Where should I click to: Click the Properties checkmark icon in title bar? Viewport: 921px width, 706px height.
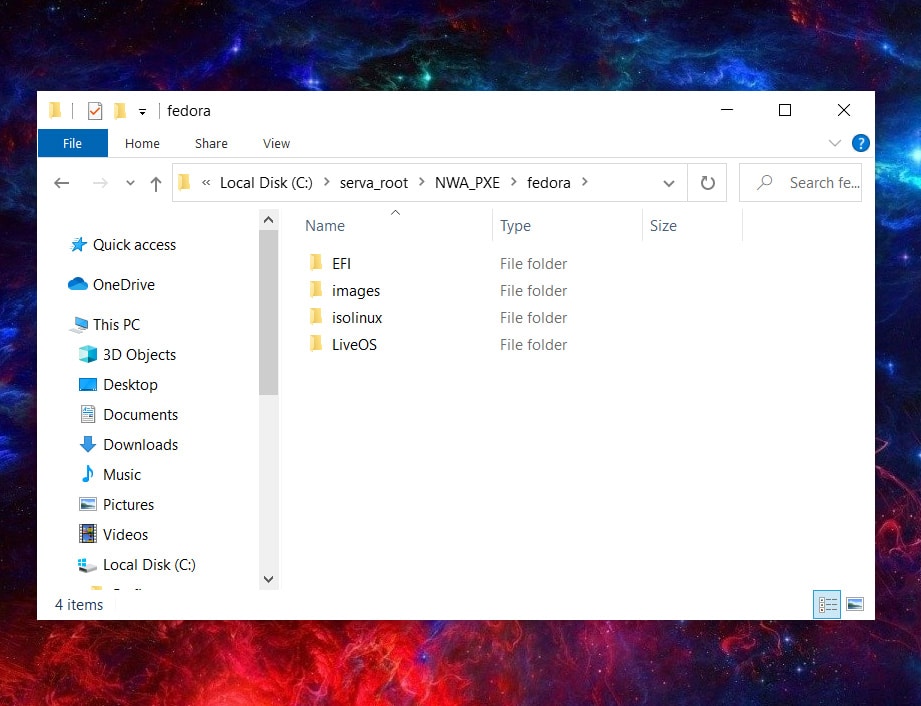(x=95, y=110)
